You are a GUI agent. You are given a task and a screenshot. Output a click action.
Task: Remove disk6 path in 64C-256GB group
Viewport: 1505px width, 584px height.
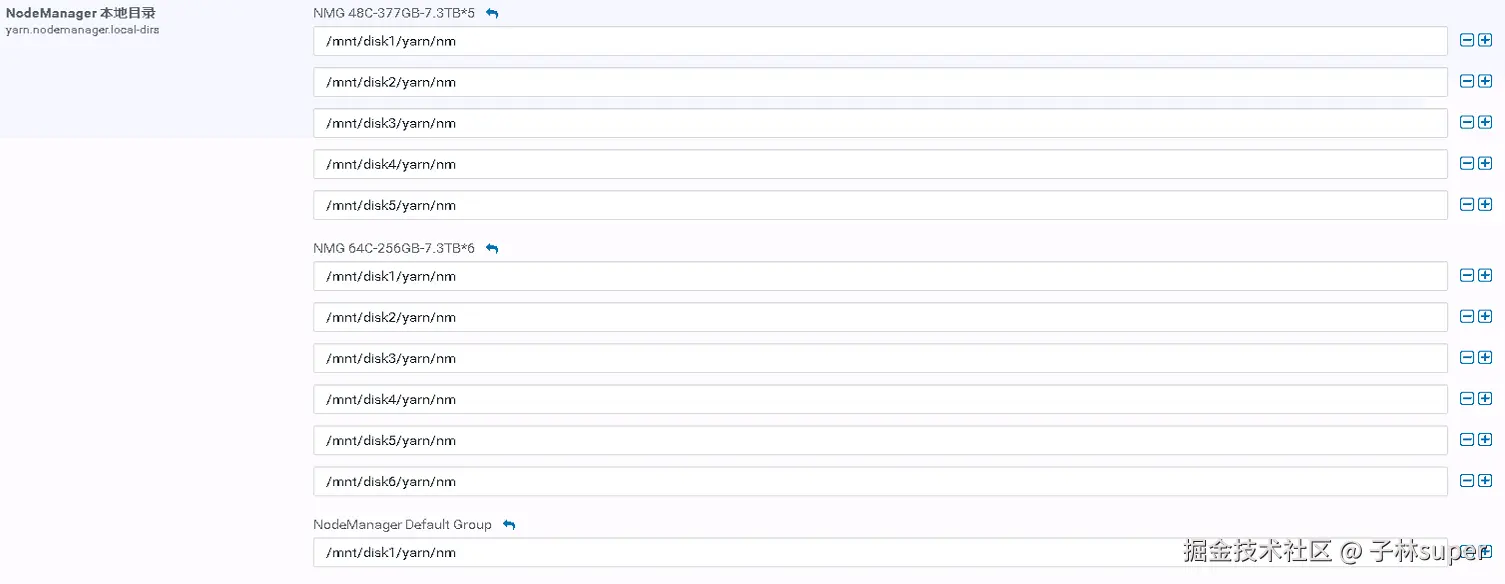1467,481
